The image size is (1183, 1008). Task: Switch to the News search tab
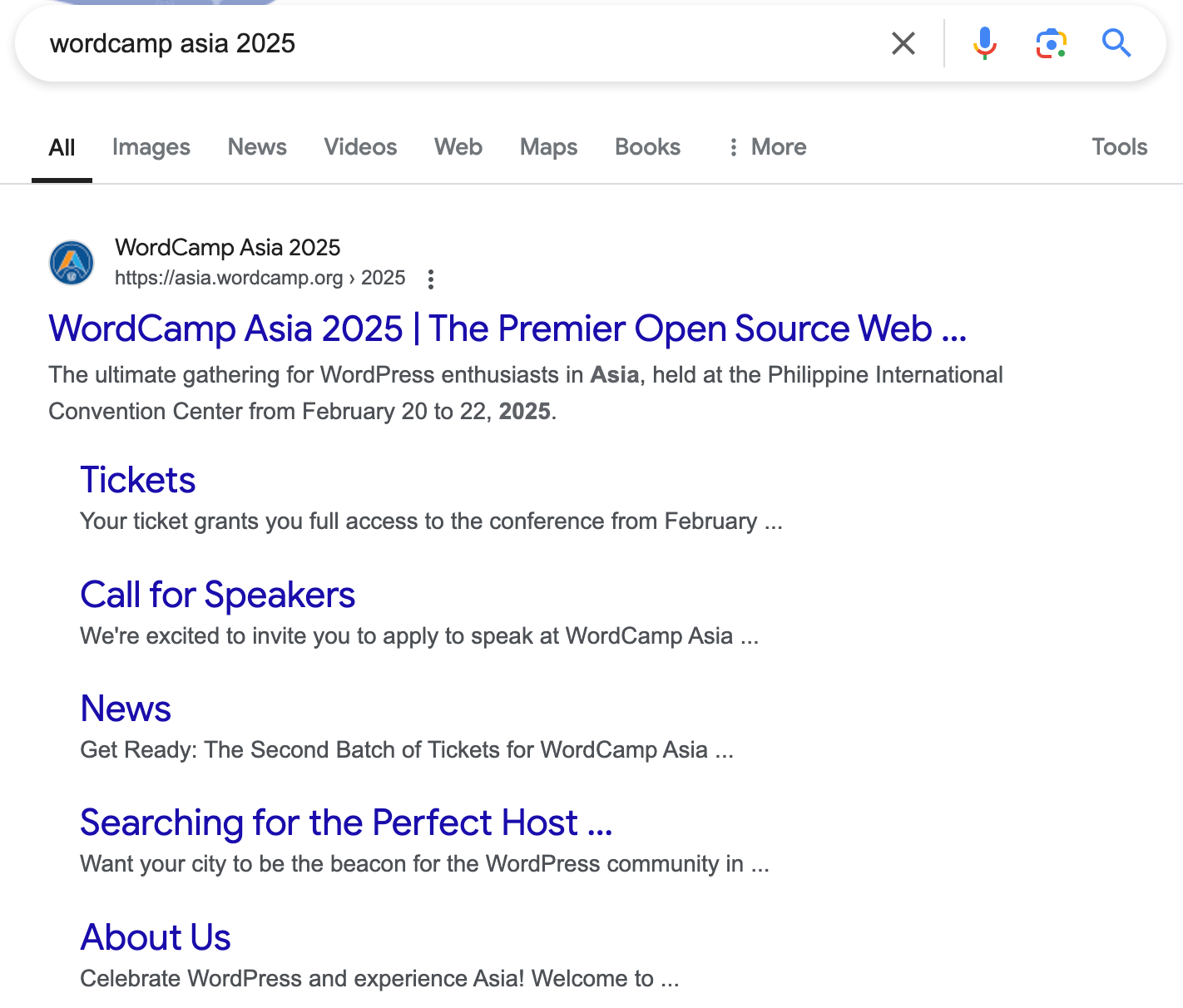point(257,147)
